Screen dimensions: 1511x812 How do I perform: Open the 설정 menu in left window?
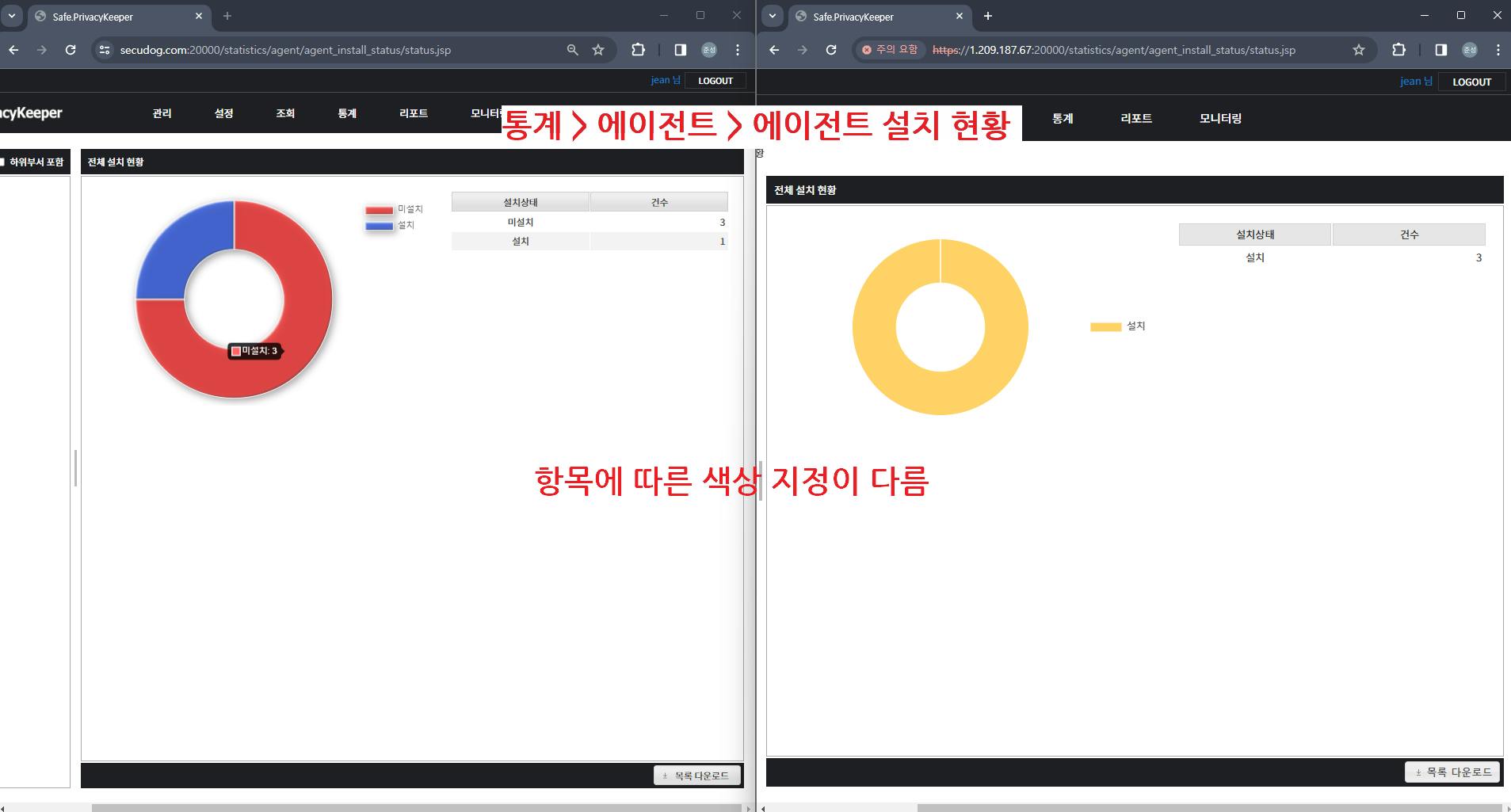pyautogui.click(x=223, y=113)
